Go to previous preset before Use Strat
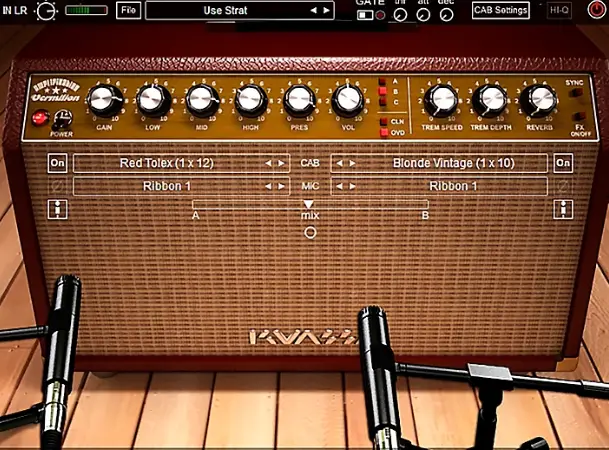Image resolution: width=609 pixels, height=450 pixels. point(314,10)
